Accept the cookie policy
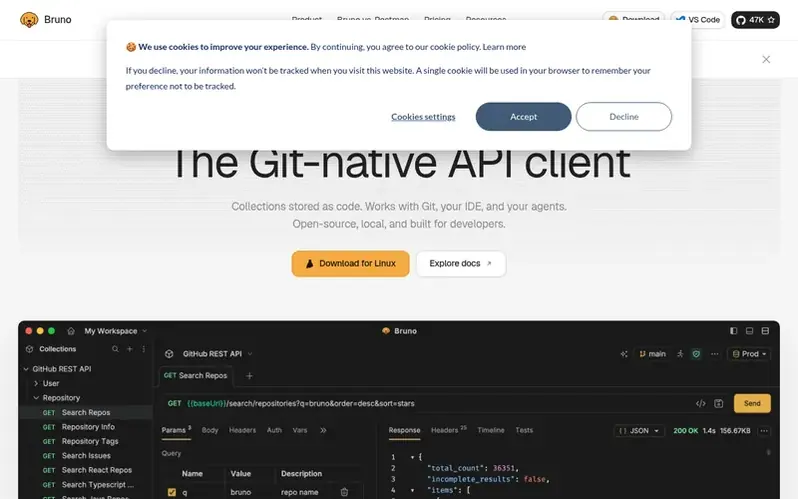The width and height of the screenshot is (798, 499). [x=523, y=117]
